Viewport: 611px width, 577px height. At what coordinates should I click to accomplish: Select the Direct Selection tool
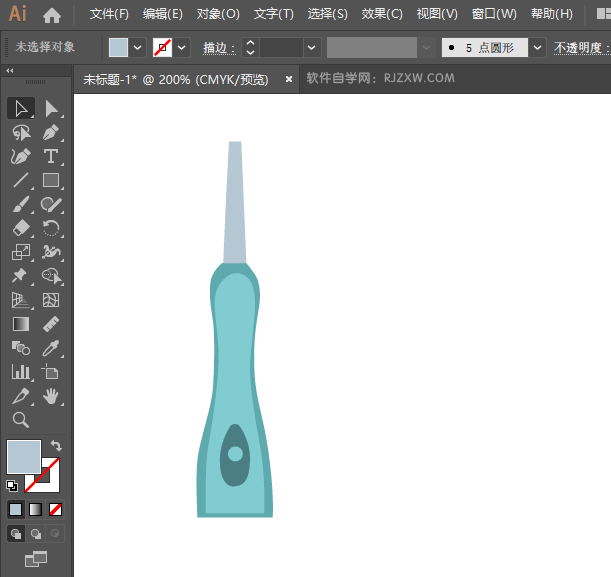pos(52,108)
